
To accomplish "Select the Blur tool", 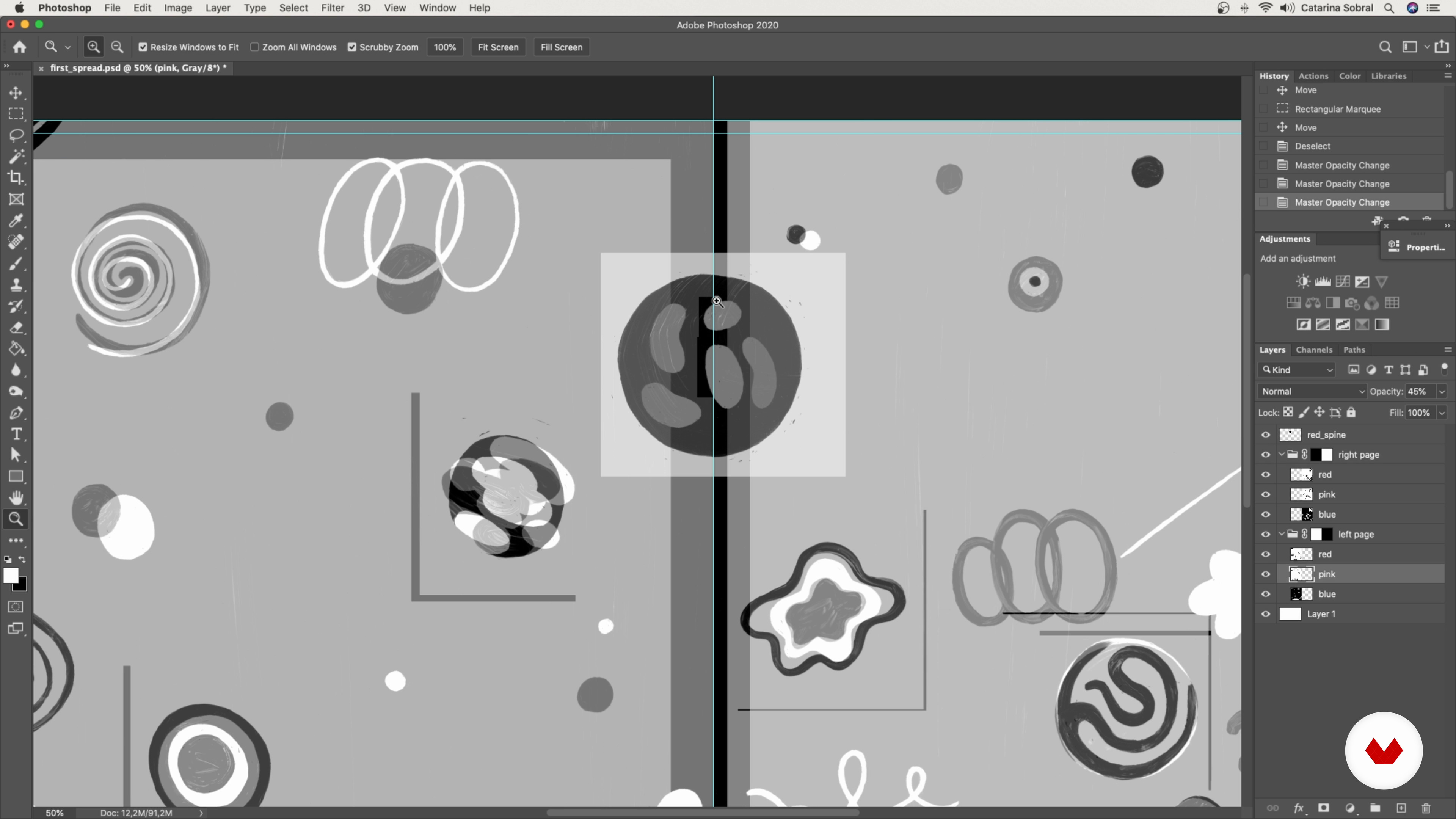I will [x=16, y=370].
